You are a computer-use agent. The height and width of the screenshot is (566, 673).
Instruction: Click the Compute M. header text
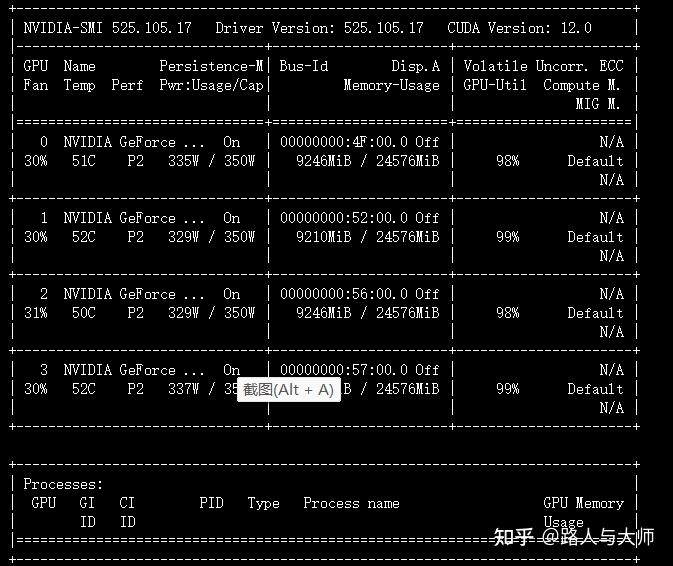tap(582, 85)
